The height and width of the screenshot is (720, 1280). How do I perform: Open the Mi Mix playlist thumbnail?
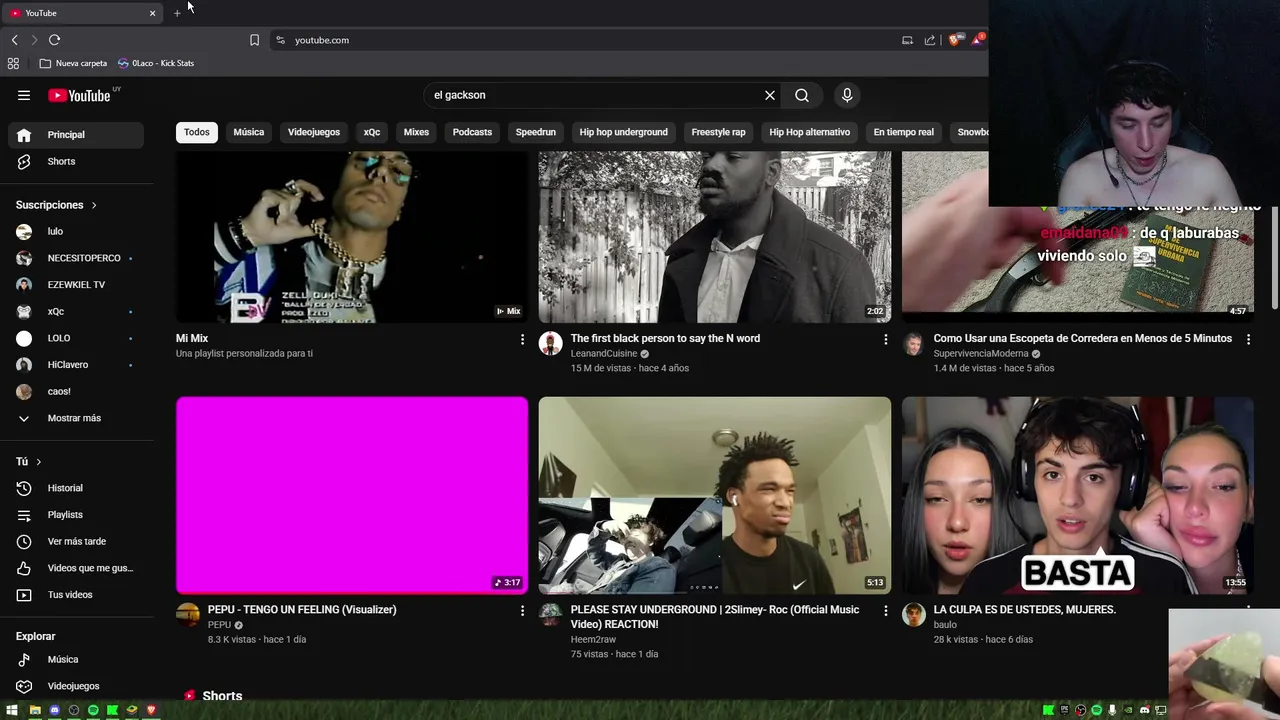coord(352,237)
